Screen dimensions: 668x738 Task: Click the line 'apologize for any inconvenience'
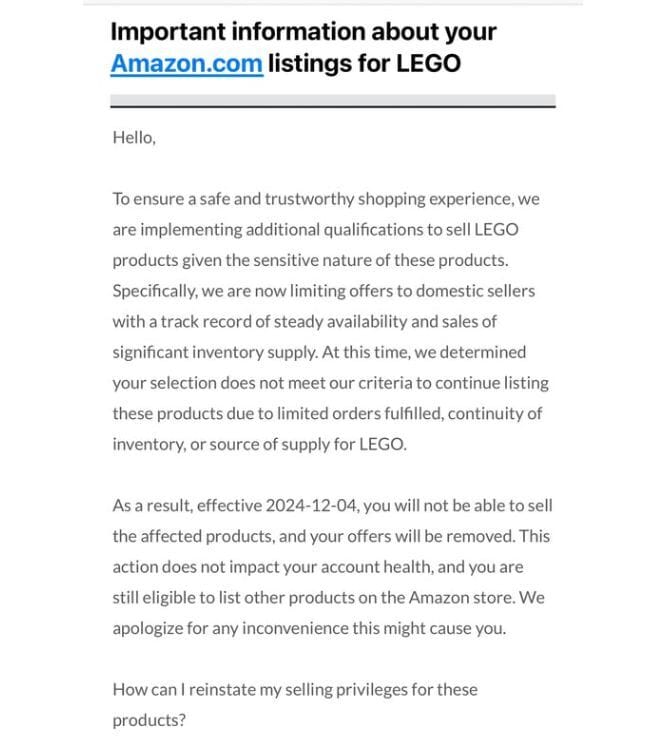[309, 628]
